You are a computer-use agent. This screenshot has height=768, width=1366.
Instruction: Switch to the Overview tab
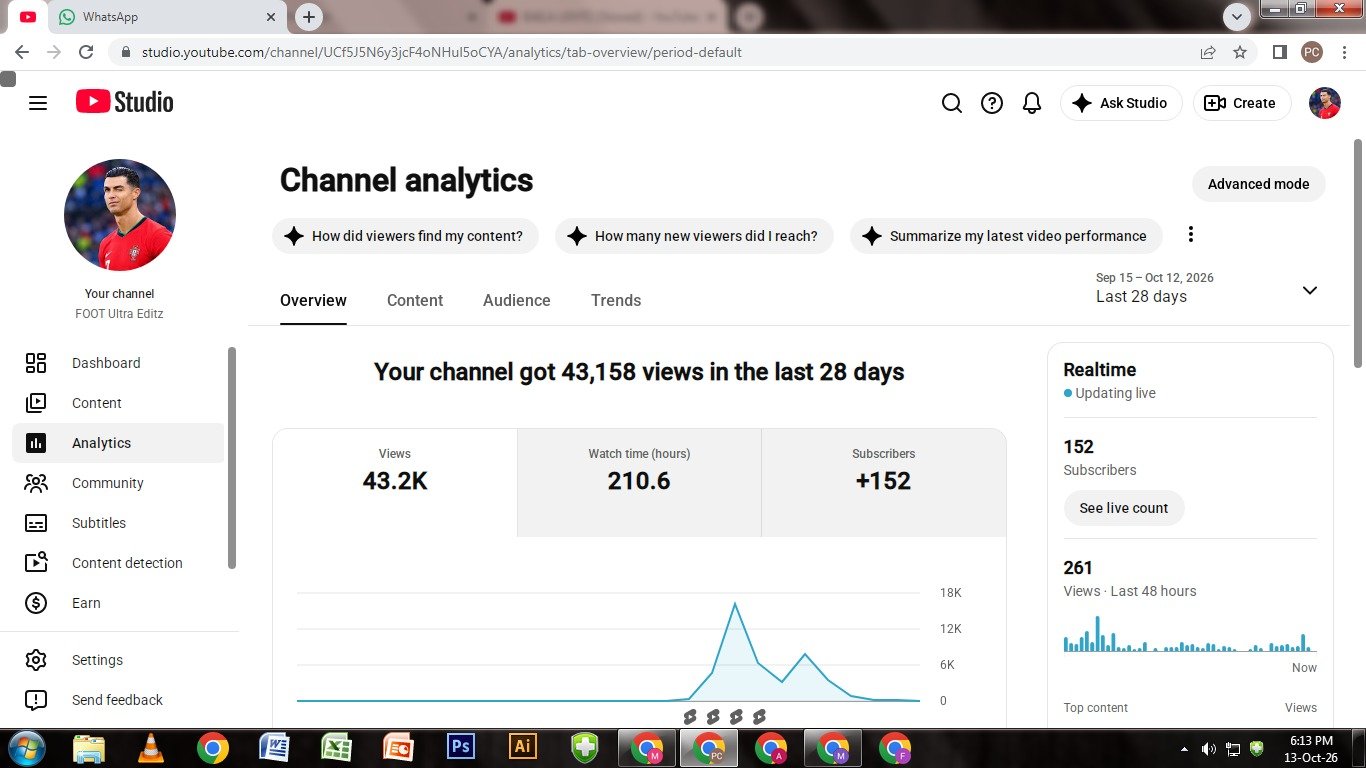(x=313, y=301)
